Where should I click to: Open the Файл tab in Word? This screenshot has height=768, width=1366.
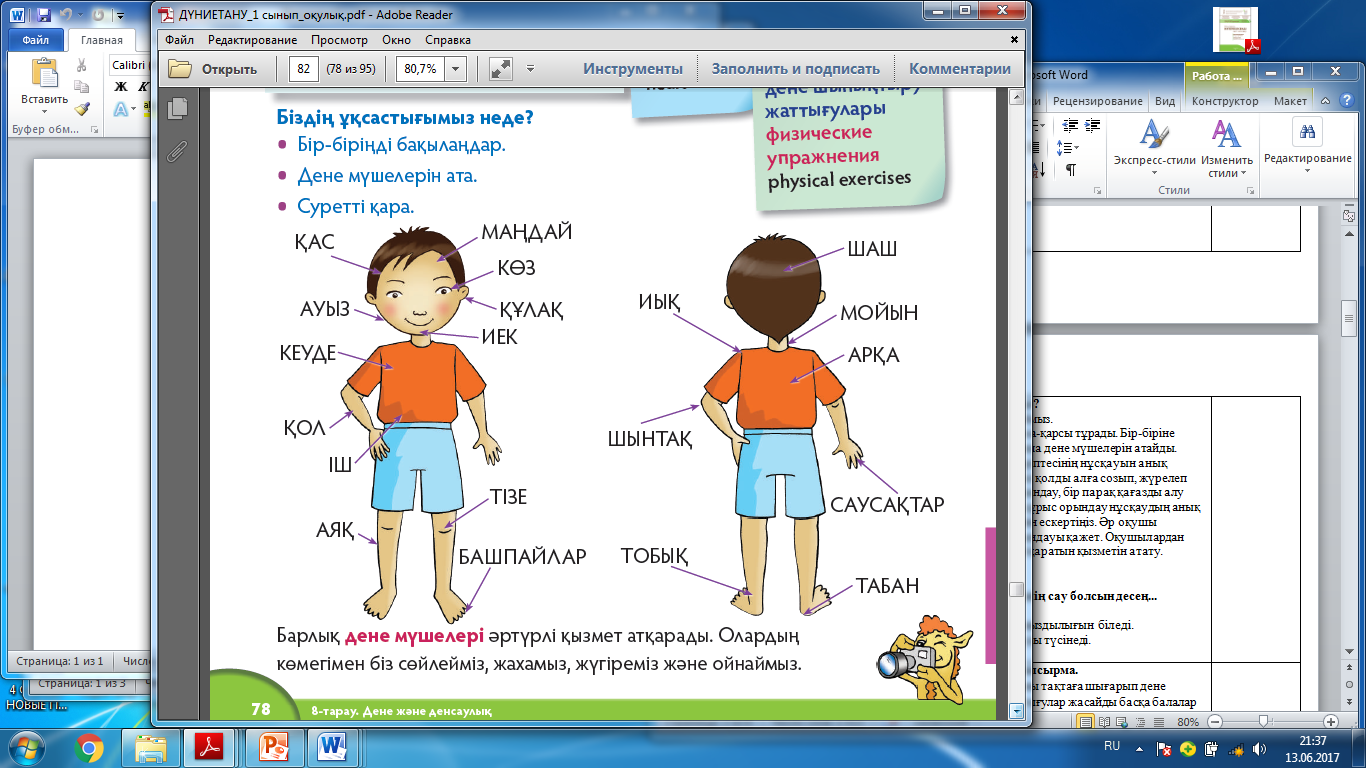36,40
